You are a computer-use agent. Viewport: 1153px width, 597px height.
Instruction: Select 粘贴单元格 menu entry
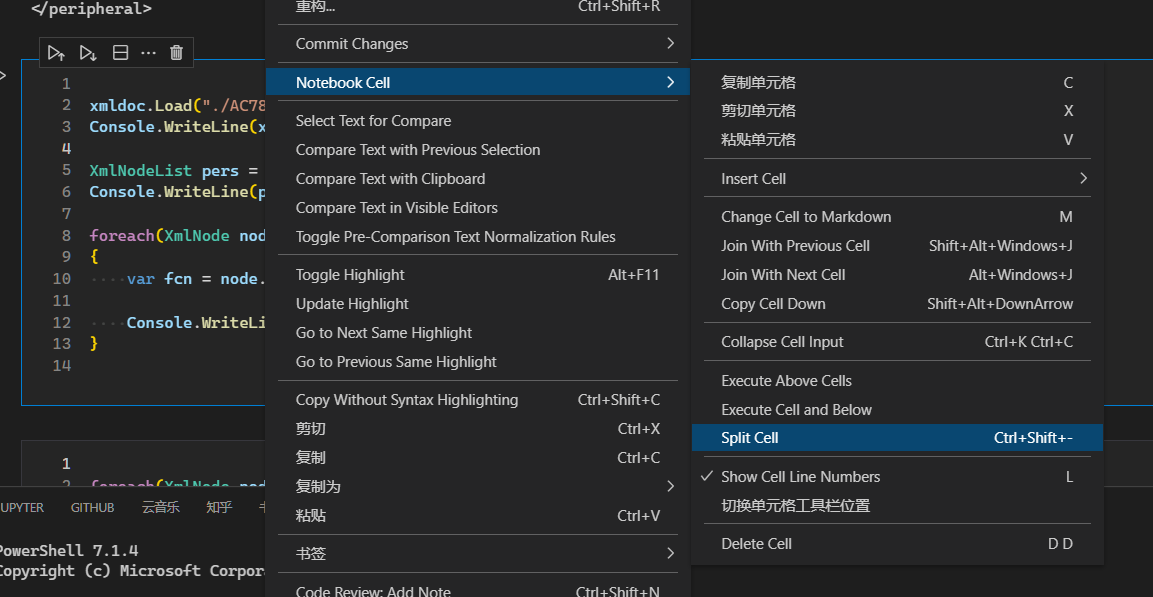[897, 139]
